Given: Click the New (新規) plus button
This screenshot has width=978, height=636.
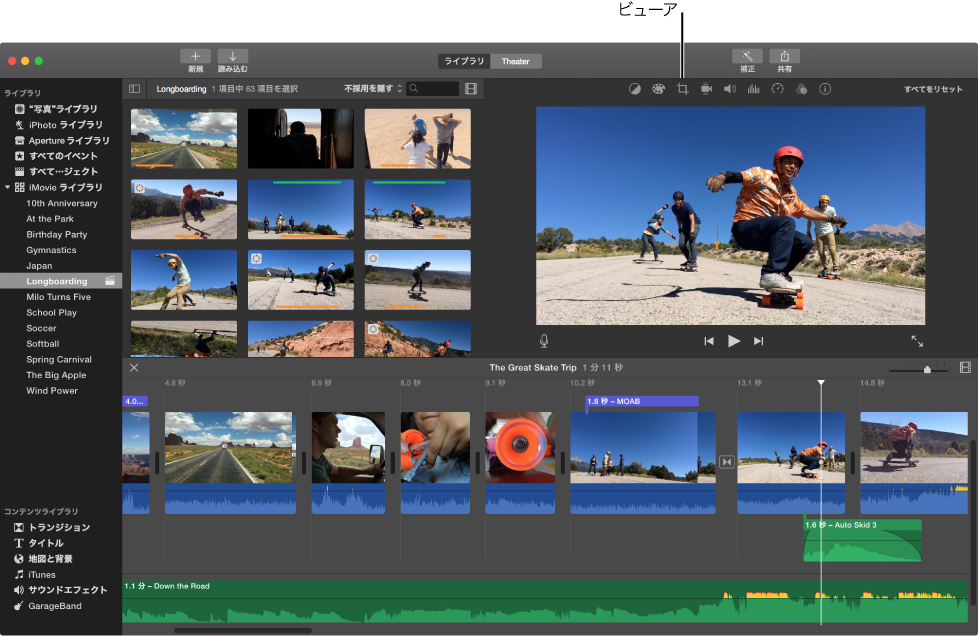Looking at the screenshot, I should point(195,56).
